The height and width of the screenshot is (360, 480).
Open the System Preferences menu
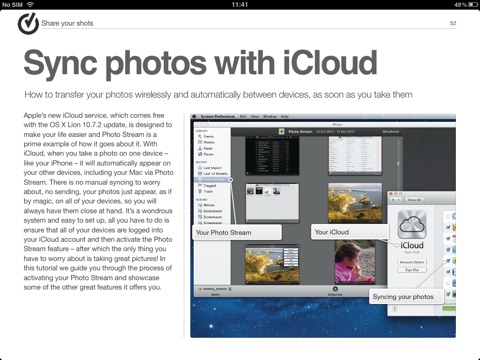coord(218,116)
